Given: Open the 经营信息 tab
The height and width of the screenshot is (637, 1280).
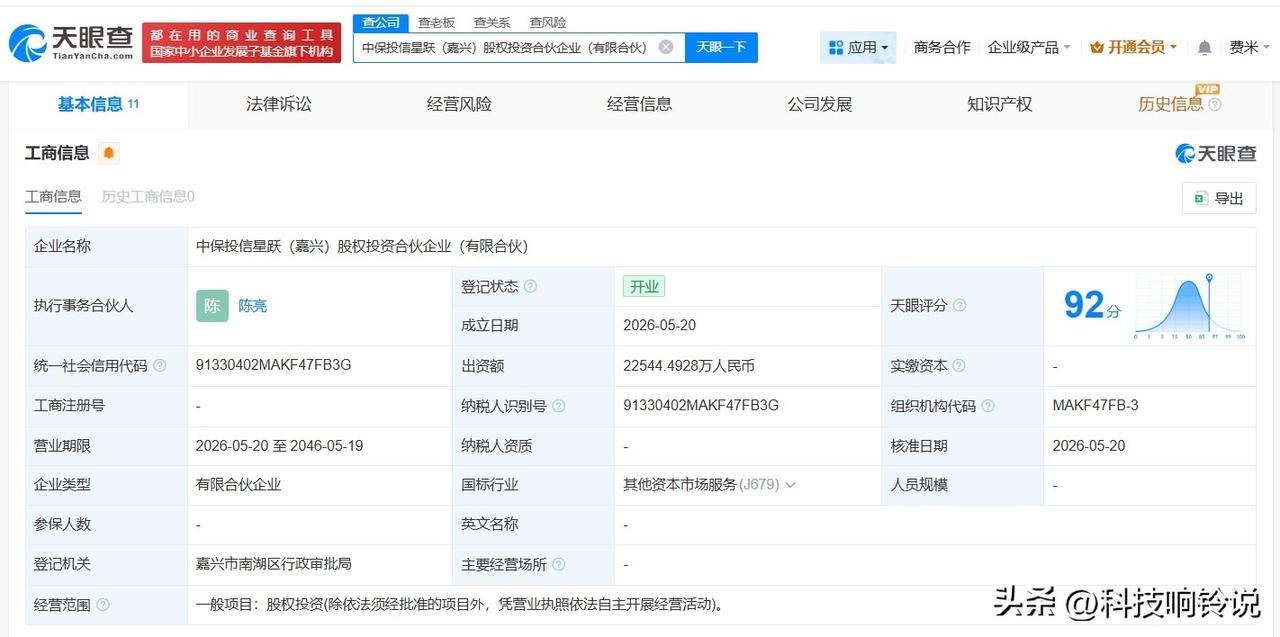Looking at the screenshot, I should 639,104.
